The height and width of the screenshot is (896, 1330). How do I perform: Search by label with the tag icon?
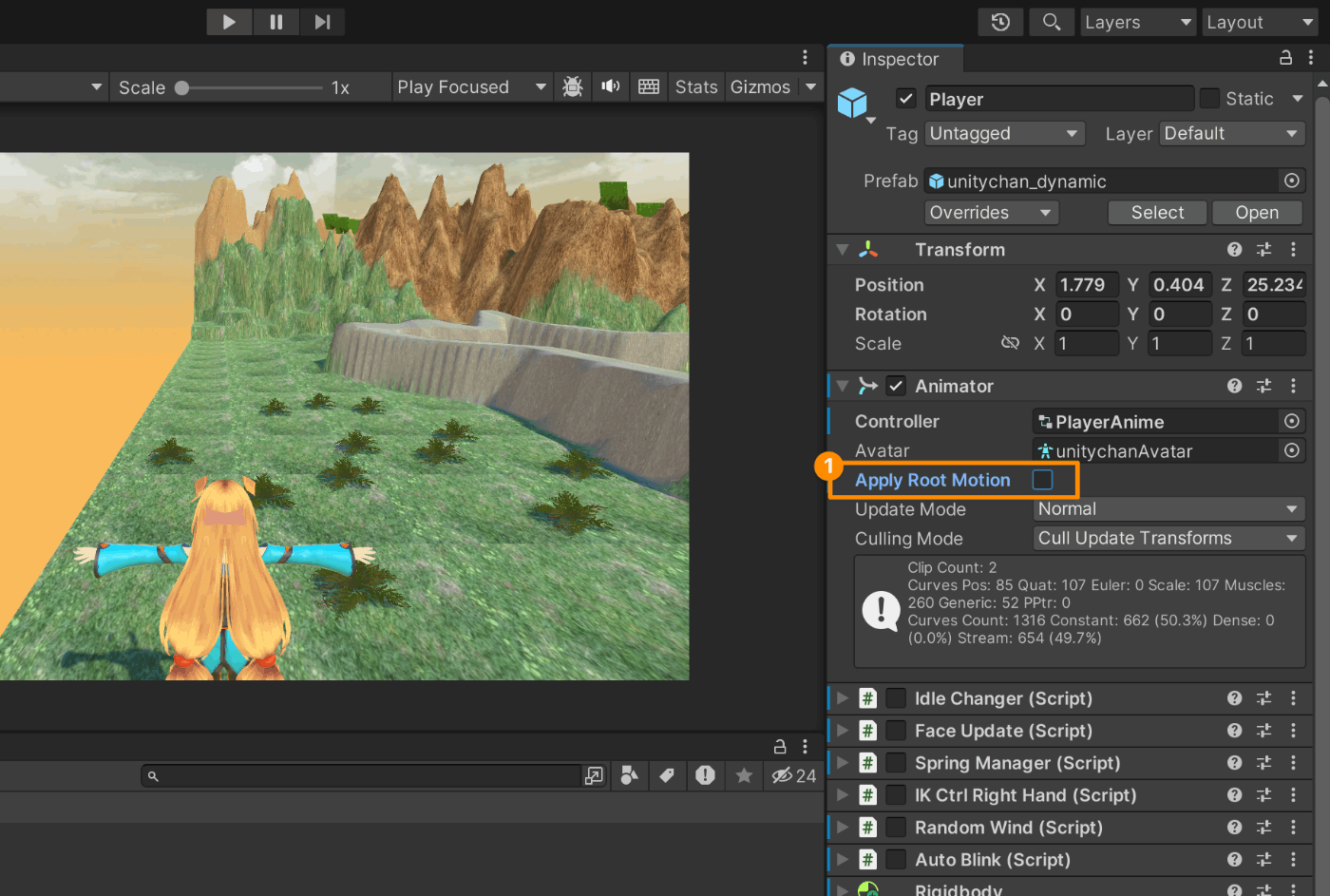point(667,776)
